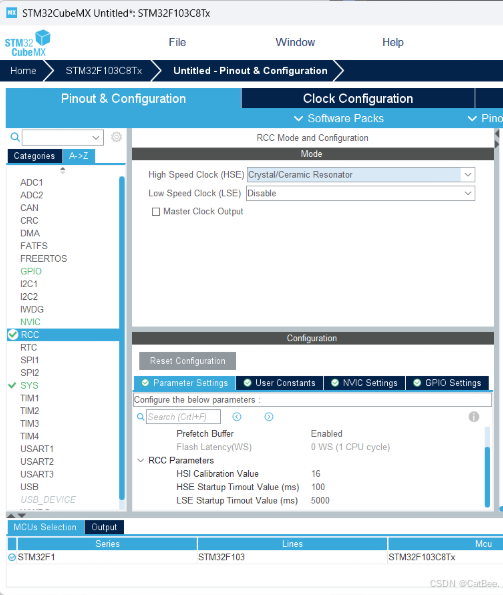The height and width of the screenshot is (595, 503).
Task: Click the green check icon beside RCC
Action: coord(13,335)
